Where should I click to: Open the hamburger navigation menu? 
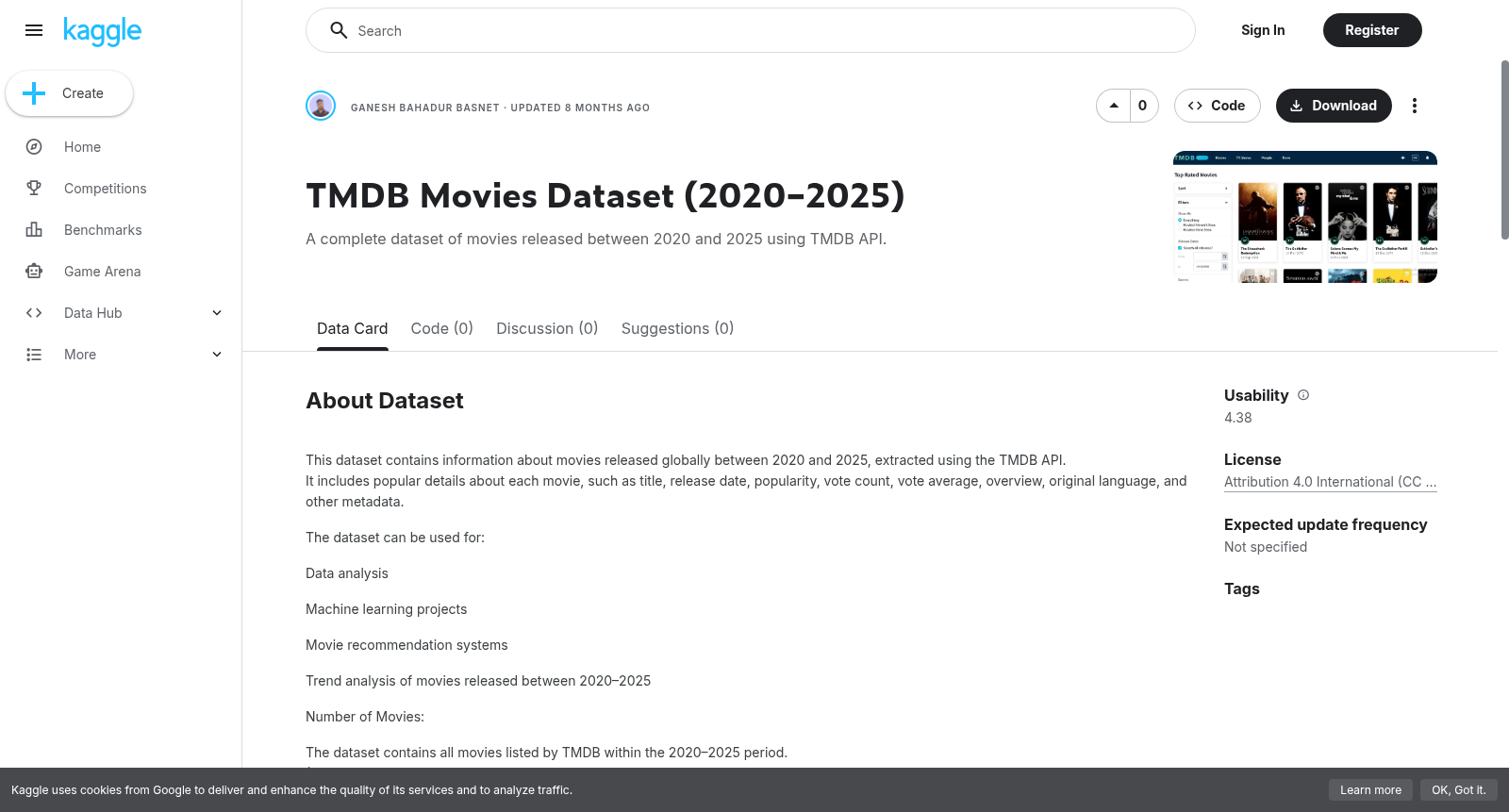click(34, 30)
